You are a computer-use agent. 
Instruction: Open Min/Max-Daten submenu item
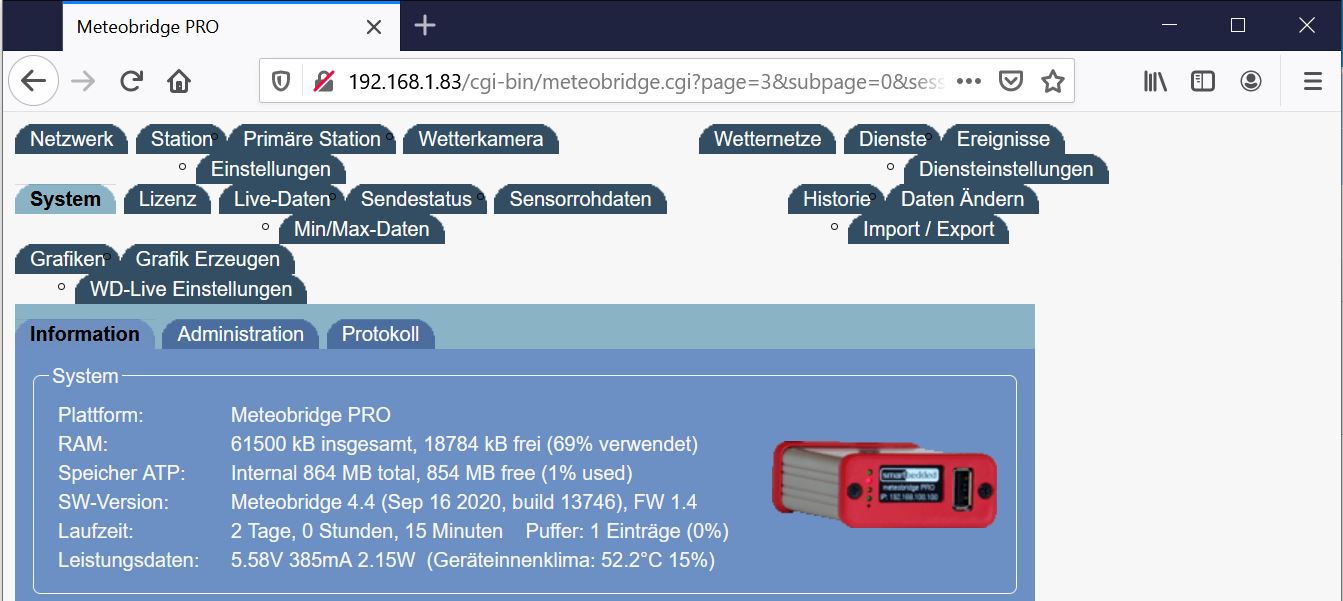[x=362, y=229]
